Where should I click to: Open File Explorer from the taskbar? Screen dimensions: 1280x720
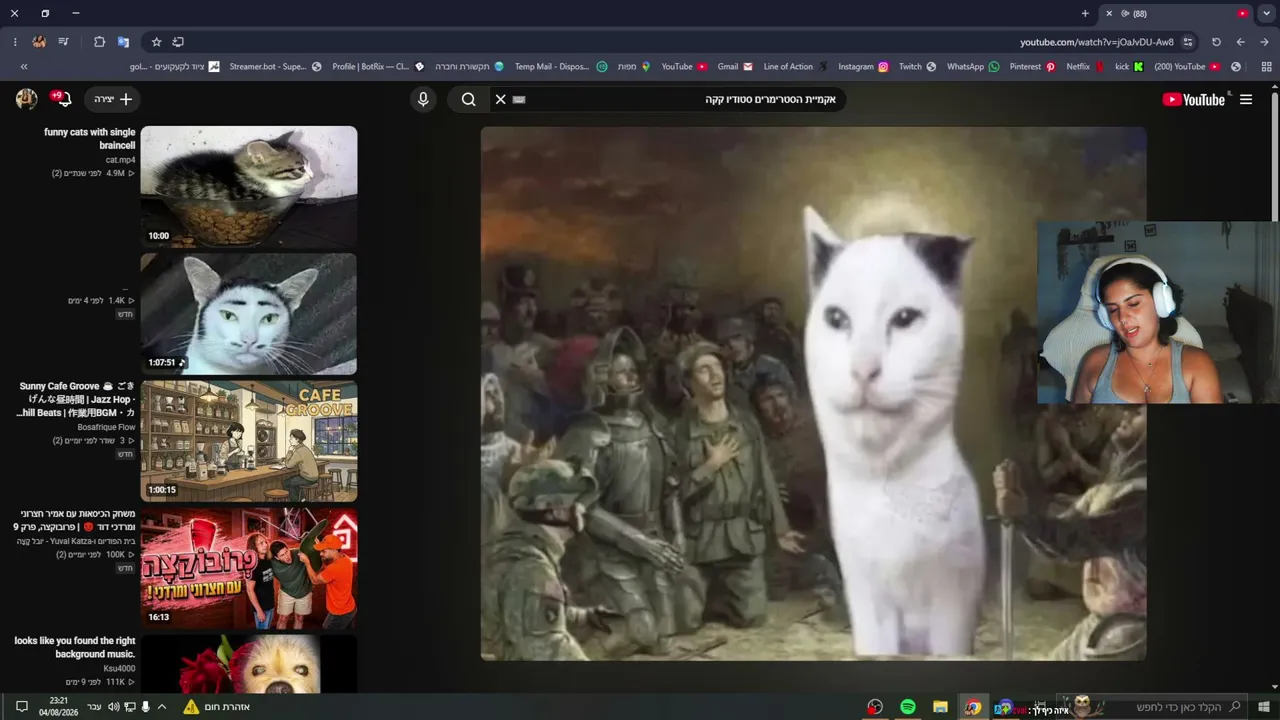940,707
